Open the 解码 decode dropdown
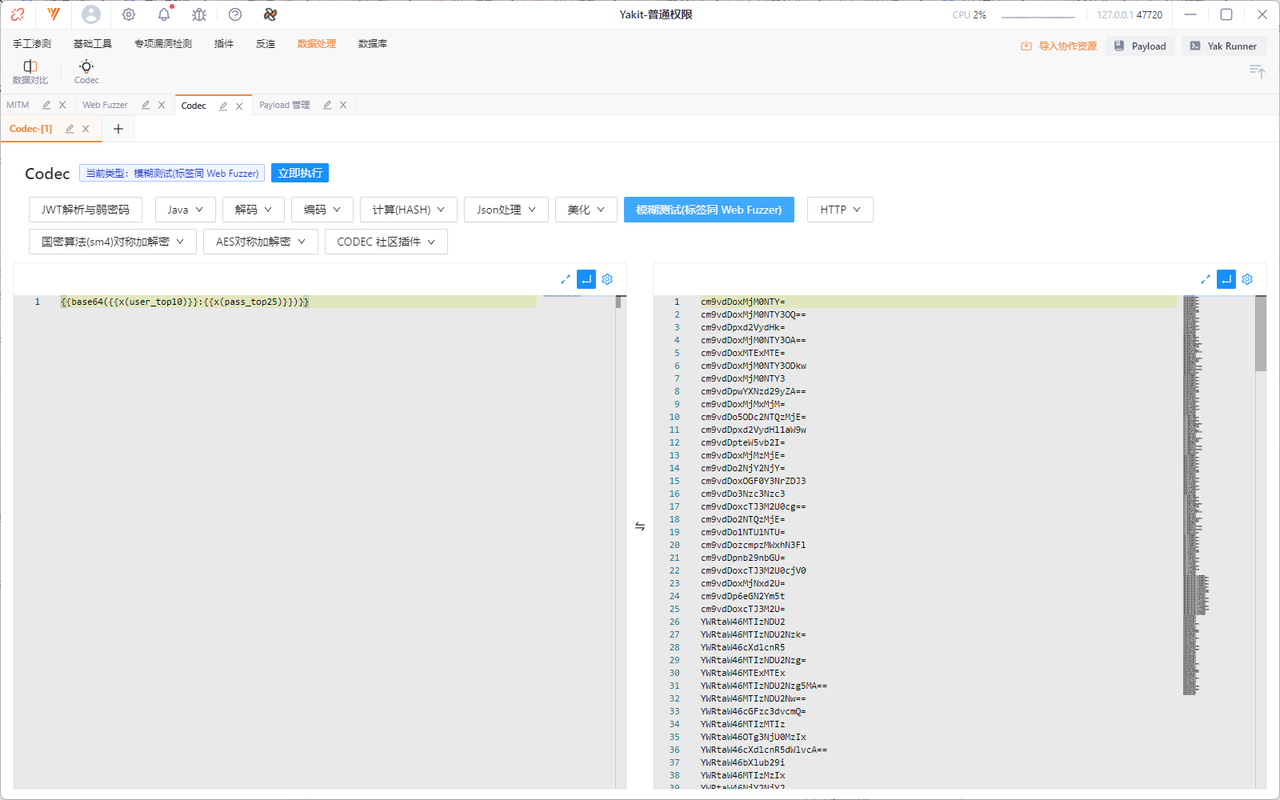Screen dimensions: 1280x800 253,210
